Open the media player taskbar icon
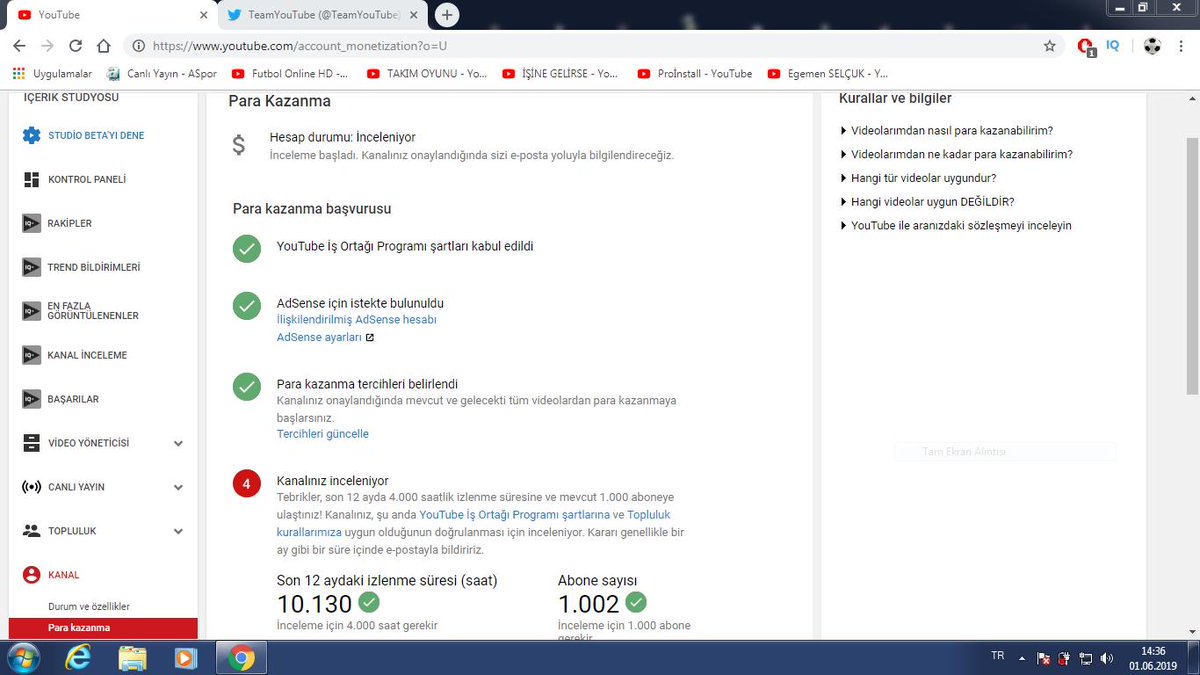The height and width of the screenshot is (675, 1200). 186,658
